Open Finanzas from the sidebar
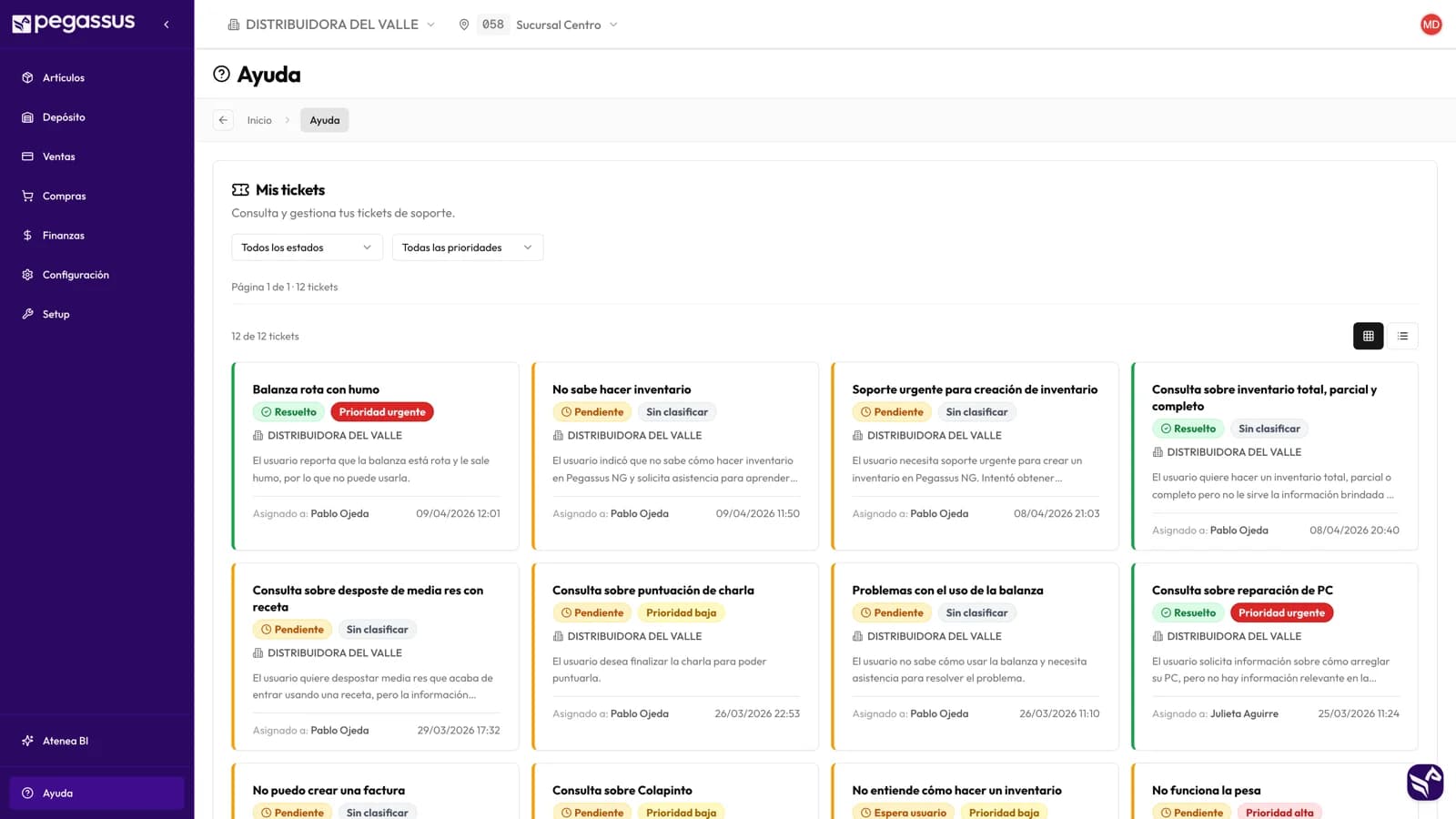 [x=96, y=236]
